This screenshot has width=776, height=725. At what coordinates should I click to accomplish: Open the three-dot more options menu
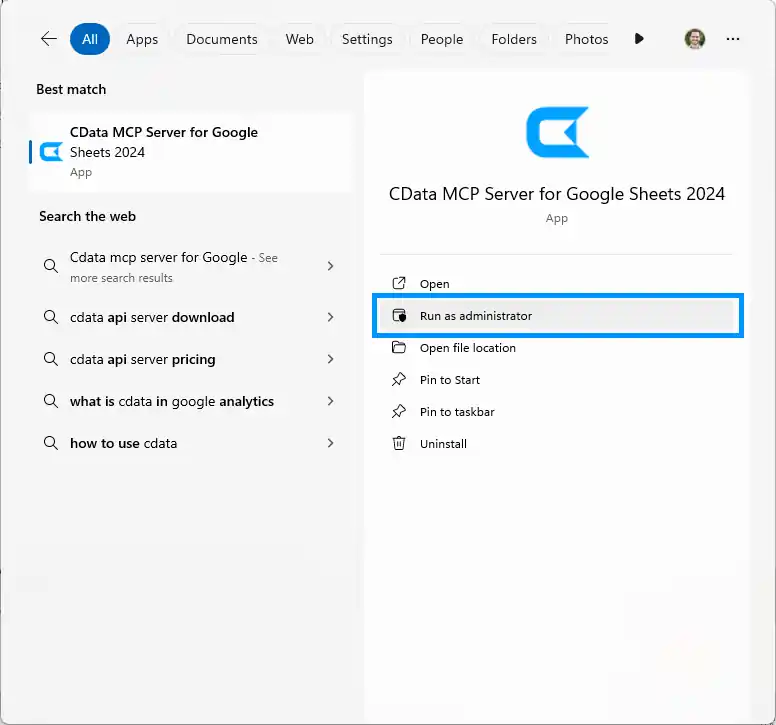pyautogui.click(x=733, y=39)
